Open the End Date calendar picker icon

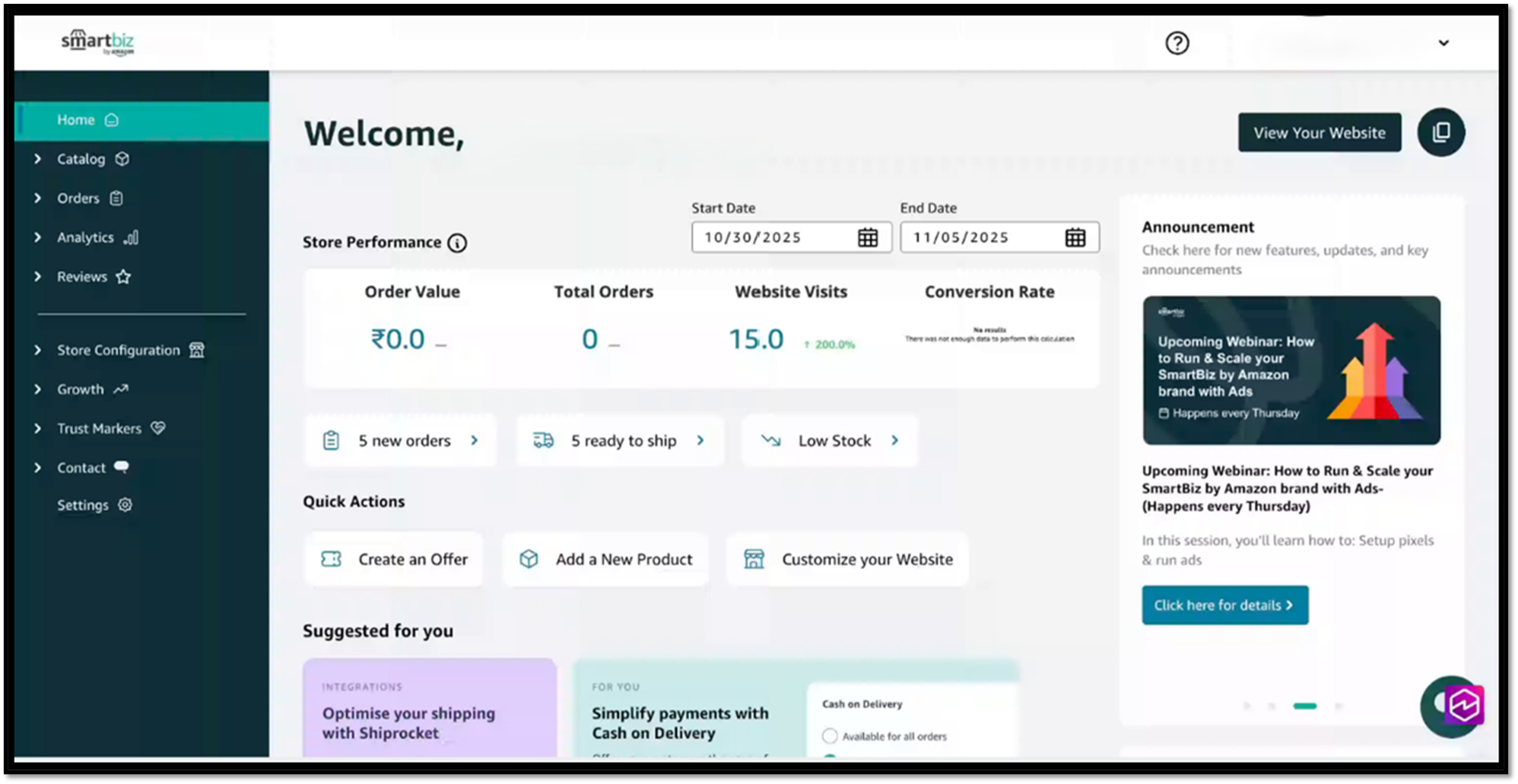pyautogui.click(x=1075, y=237)
